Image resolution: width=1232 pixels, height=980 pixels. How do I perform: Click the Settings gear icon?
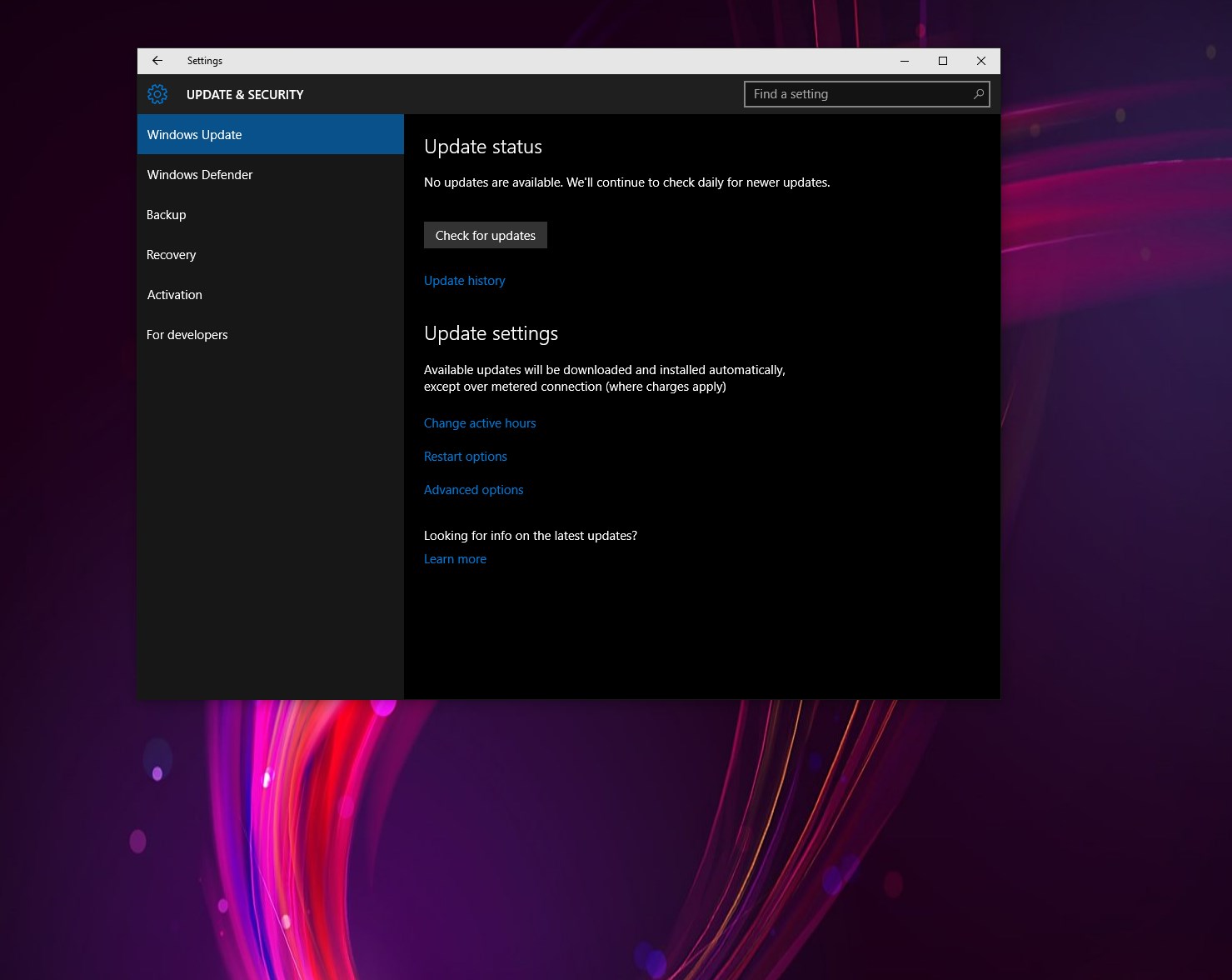tap(157, 94)
